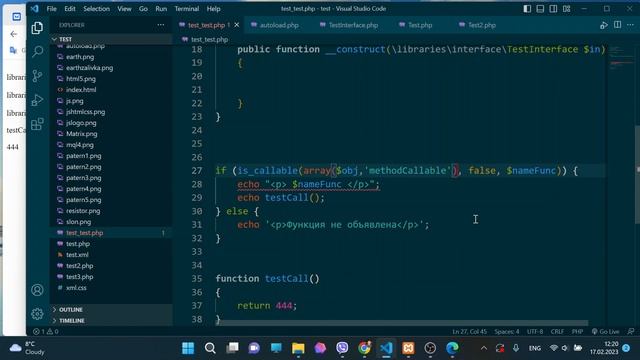The width and height of the screenshot is (640, 360).
Task: Open the Selection menu
Action: tap(96, 9)
